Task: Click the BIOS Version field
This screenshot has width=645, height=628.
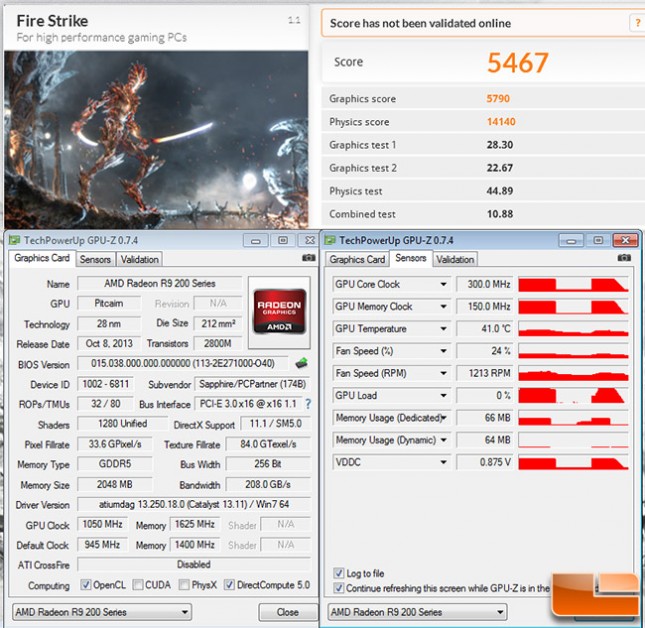Action: 183,364
